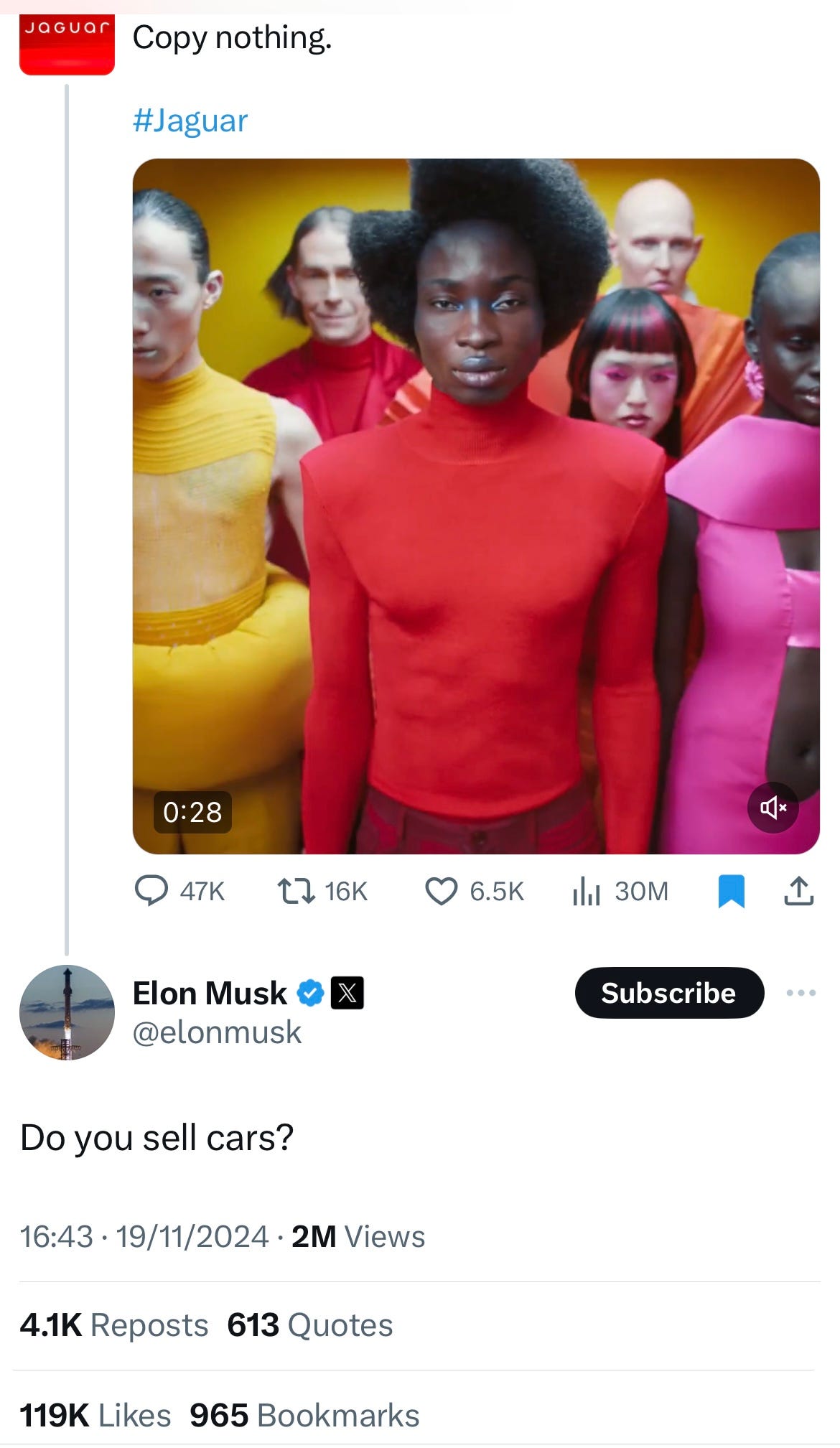Subscribe to Elon Musk

click(x=669, y=993)
